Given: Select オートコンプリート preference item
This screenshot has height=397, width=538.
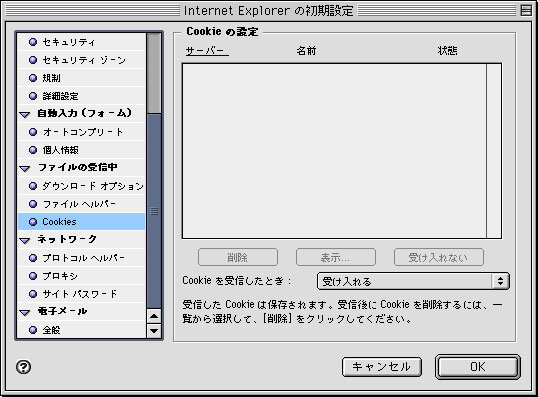Looking at the screenshot, I should click(x=82, y=132).
